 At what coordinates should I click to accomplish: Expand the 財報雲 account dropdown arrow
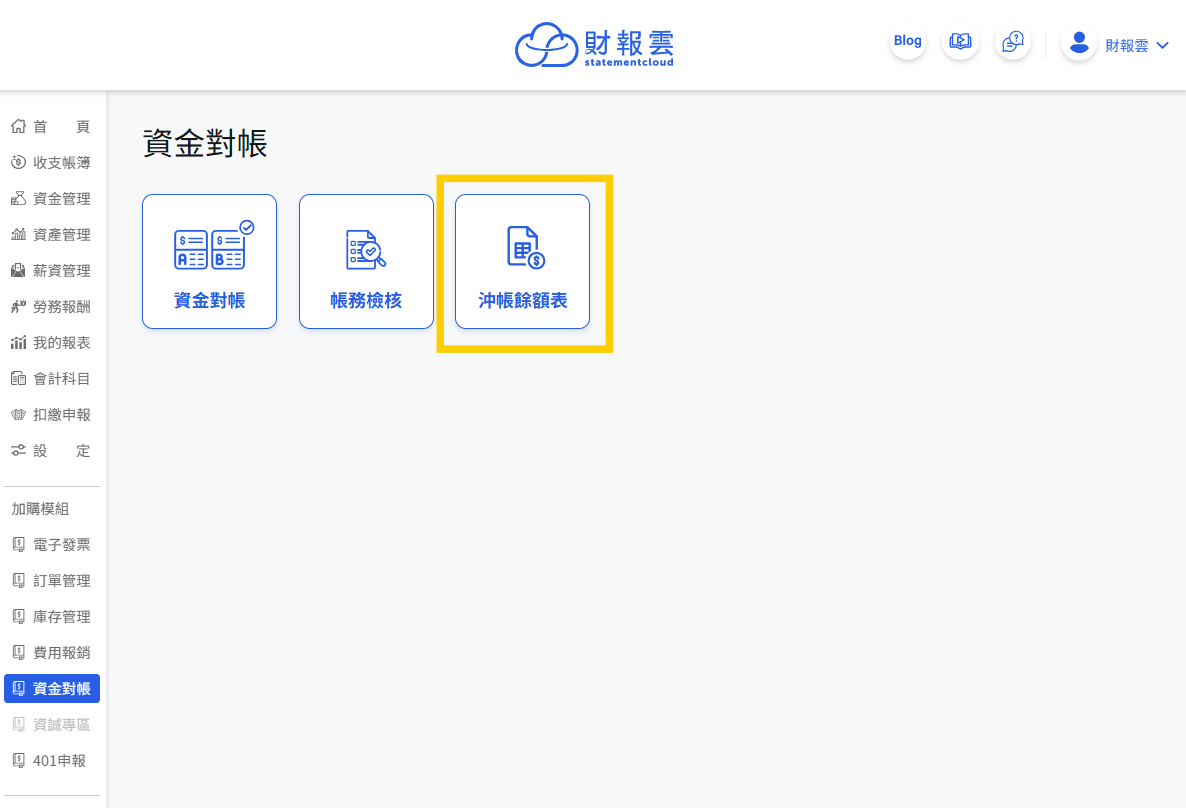[1162, 45]
